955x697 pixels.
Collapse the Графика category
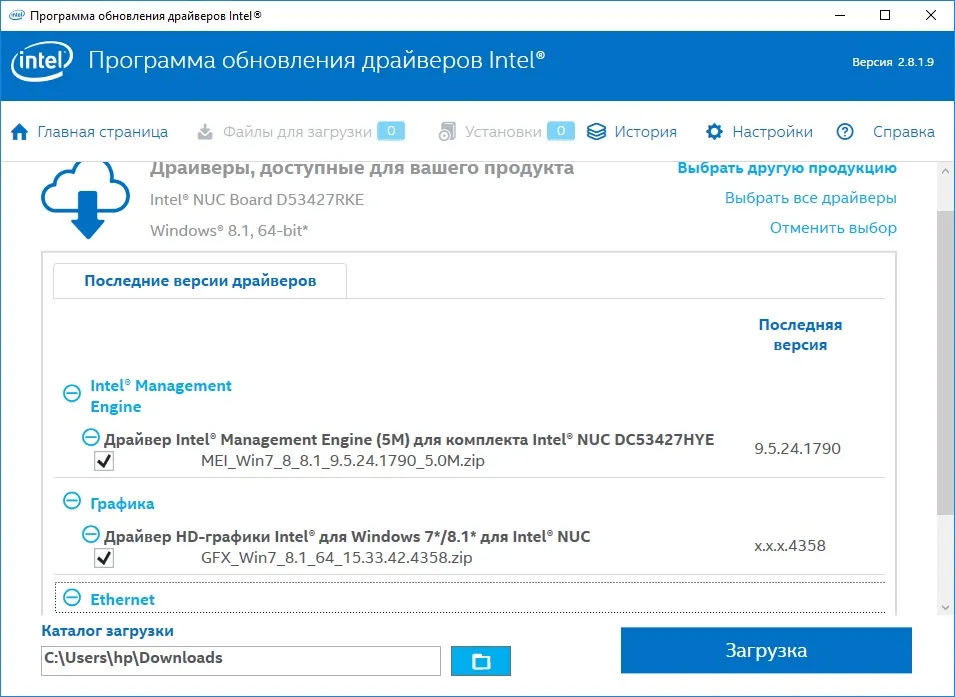(72, 501)
